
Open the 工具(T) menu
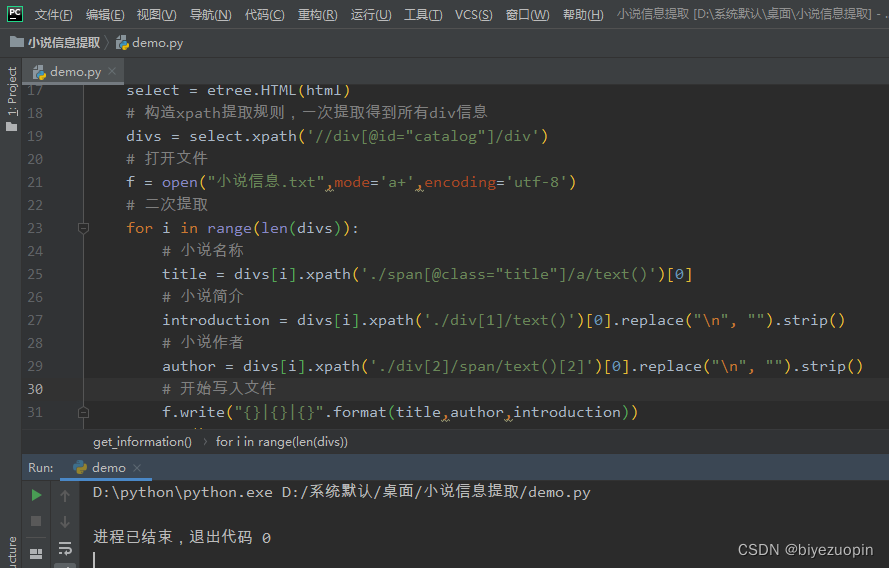(x=423, y=15)
